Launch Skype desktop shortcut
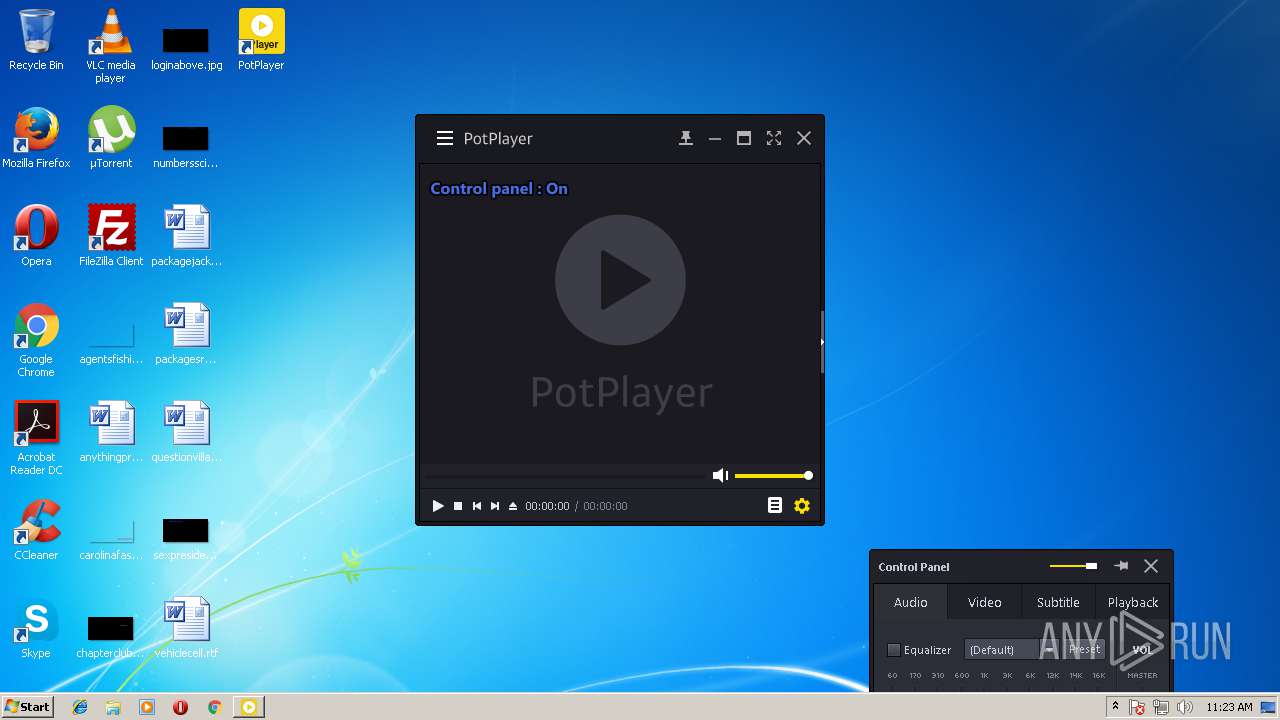 pyautogui.click(x=36, y=628)
